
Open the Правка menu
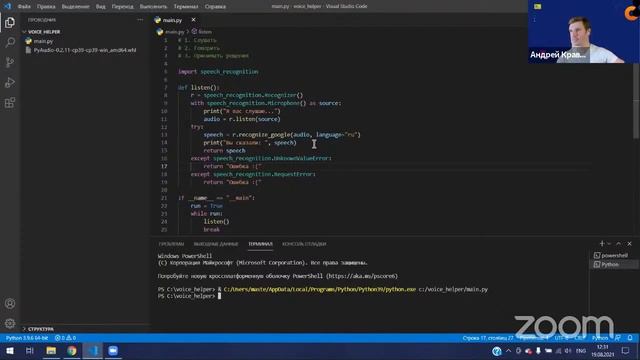point(46,7)
